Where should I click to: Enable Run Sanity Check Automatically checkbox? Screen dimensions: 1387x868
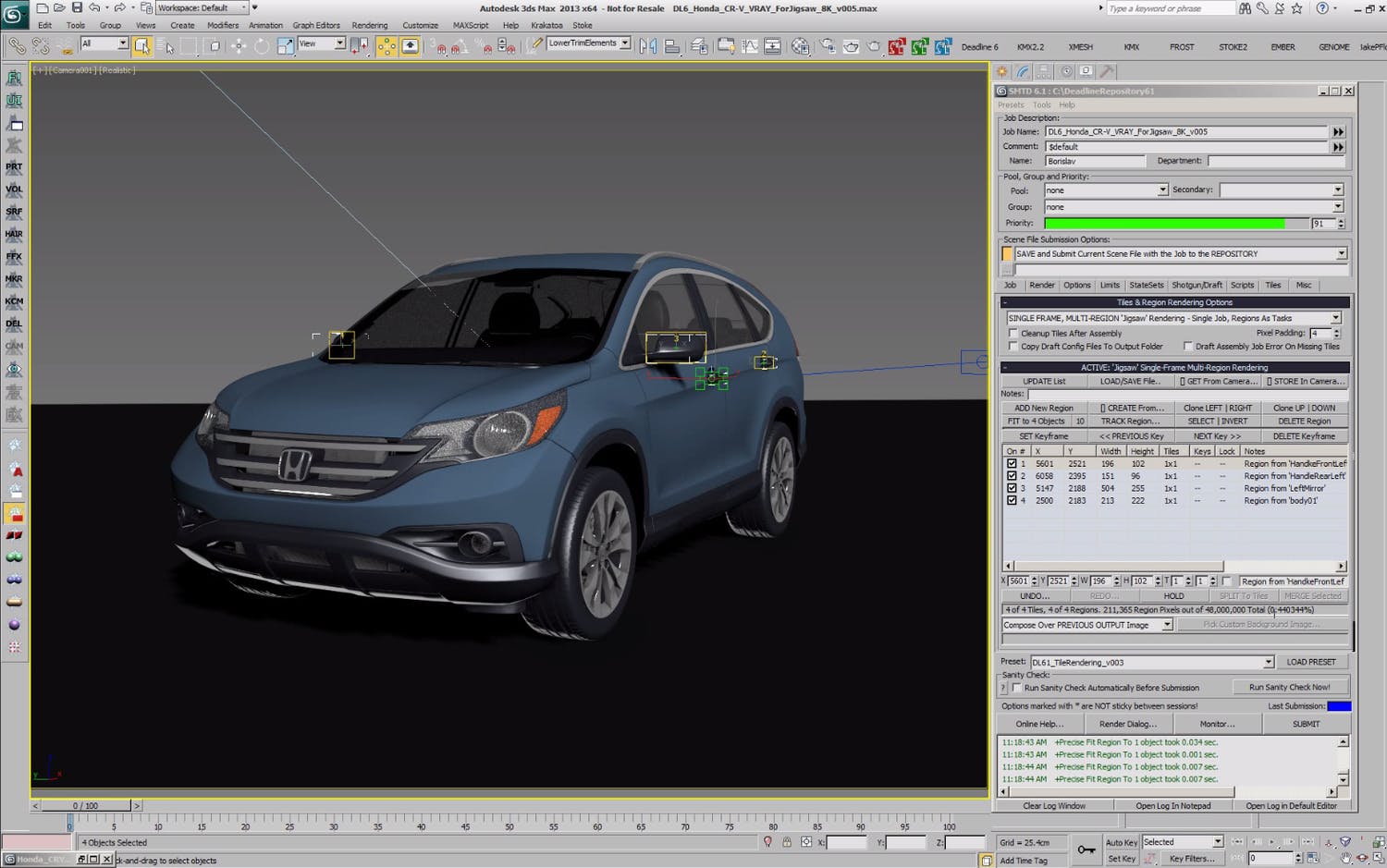coord(1017,688)
